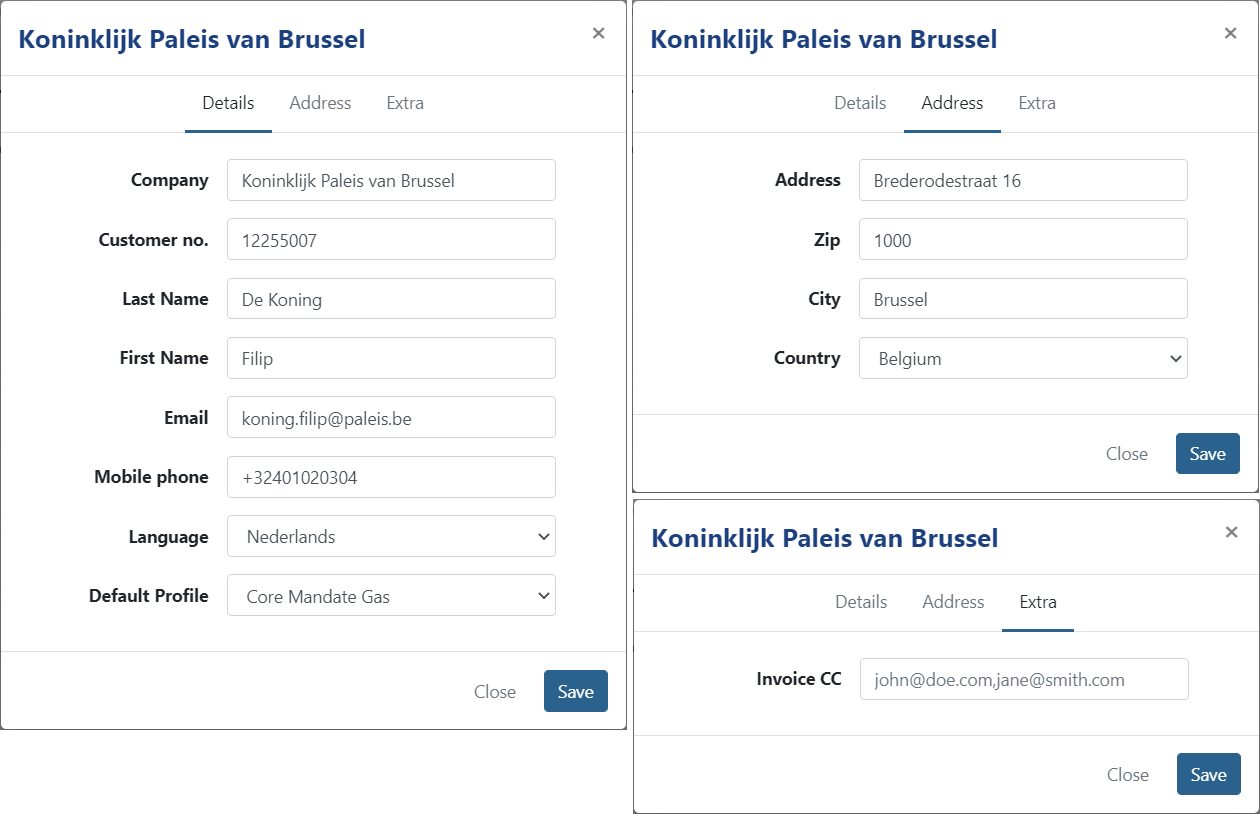Image resolution: width=1260 pixels, height=814 pixels.
Task: Switch to Address tab in the Company form dialog
Action: pyautogui.click(x=320, y=103)
